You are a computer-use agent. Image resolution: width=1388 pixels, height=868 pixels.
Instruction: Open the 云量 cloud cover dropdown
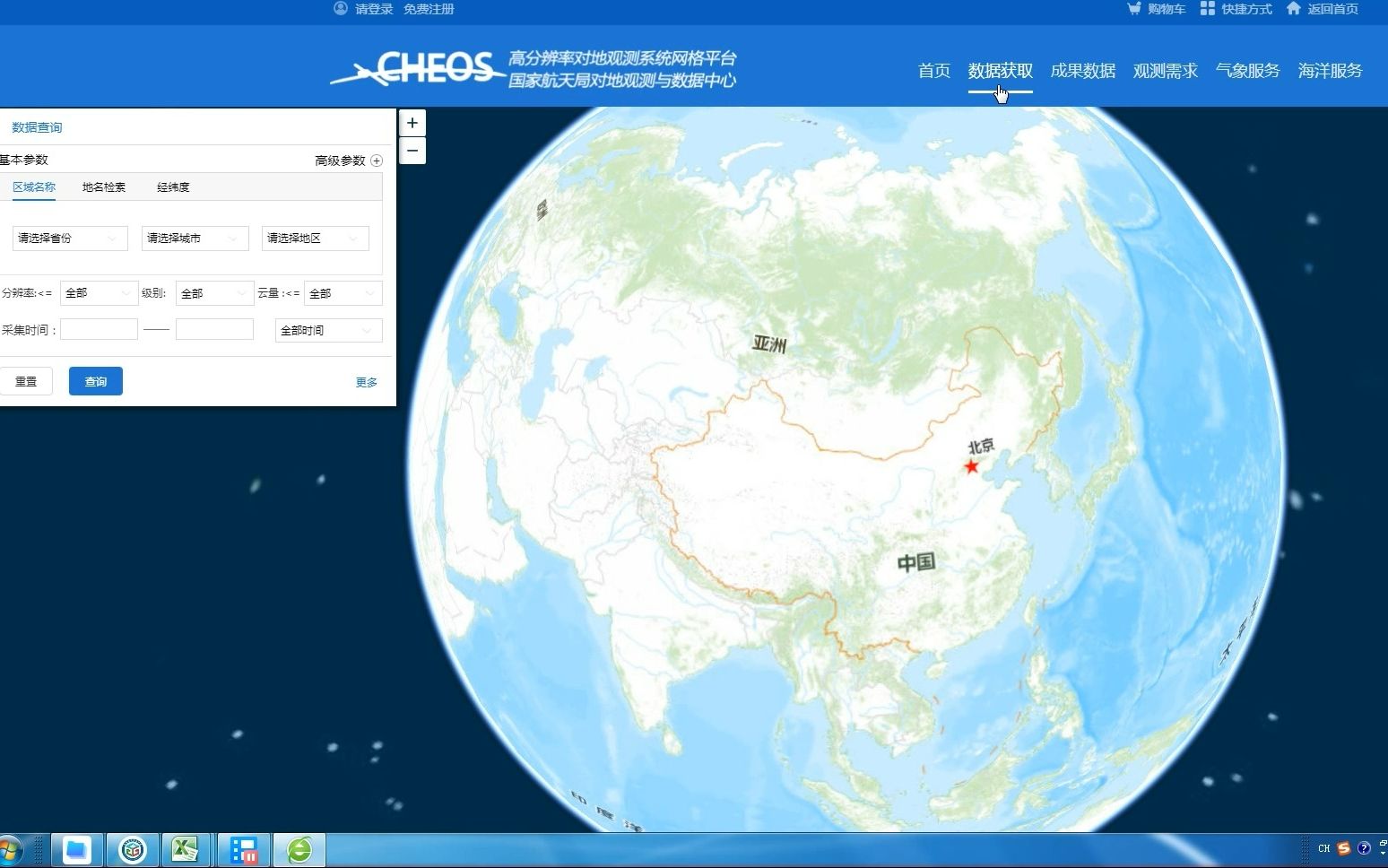pyautogui.click(x=343, y=293)
